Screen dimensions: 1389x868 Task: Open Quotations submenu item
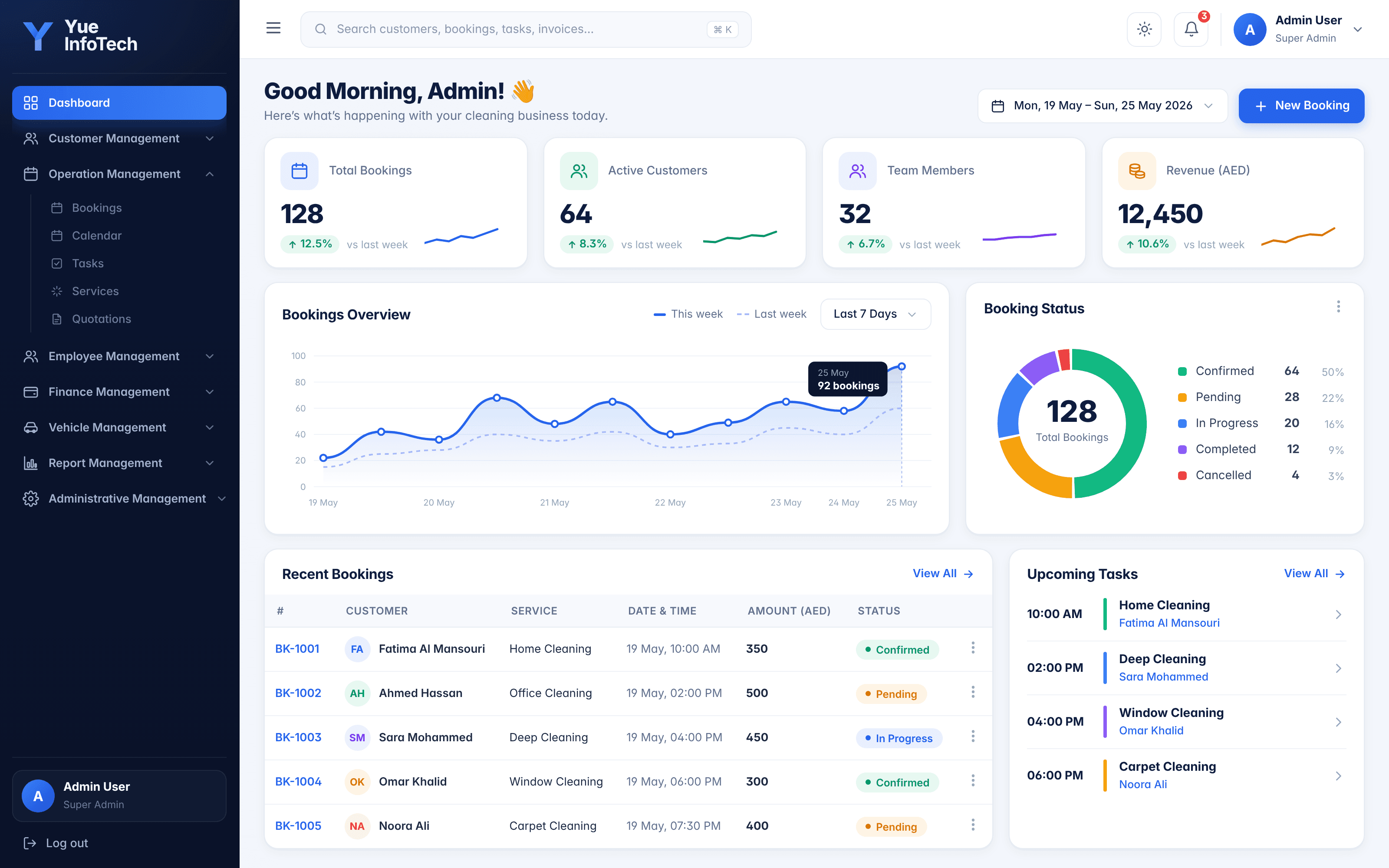(x=101, y=319)
